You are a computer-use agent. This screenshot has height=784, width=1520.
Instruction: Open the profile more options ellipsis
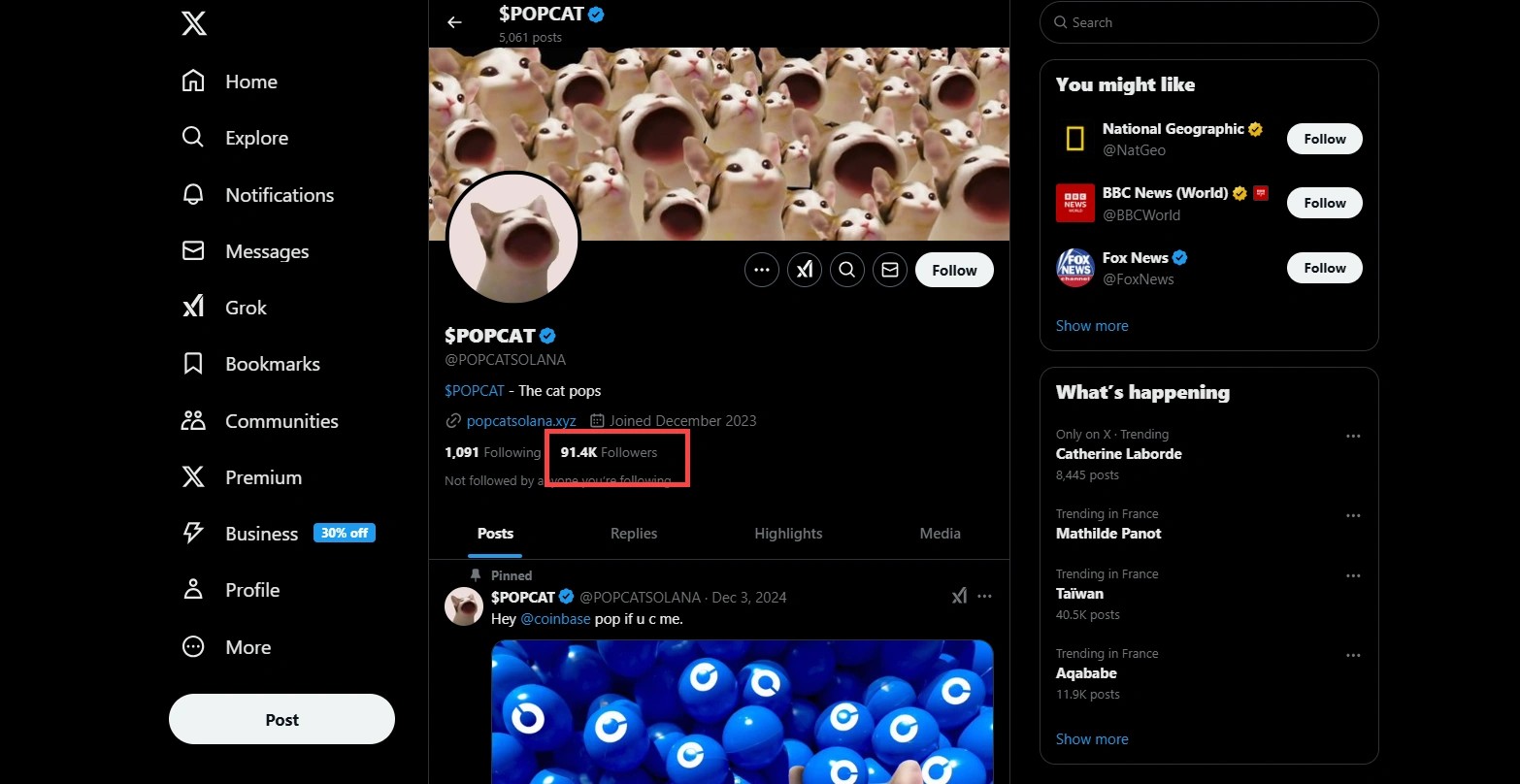[x=762, y=270]
